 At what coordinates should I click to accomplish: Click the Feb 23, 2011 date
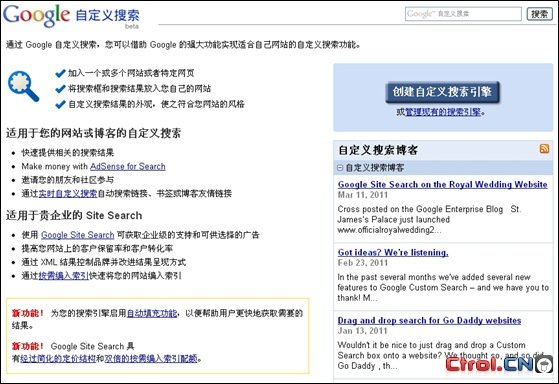click(x=363, y=263)
